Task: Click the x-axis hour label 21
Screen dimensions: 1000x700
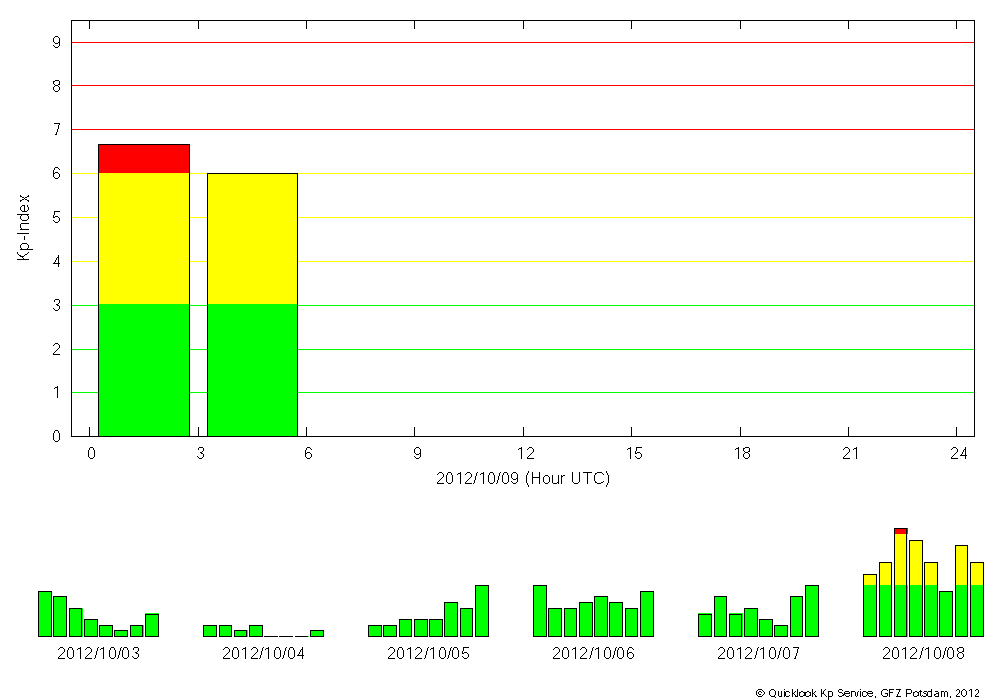Action: (x=851, y=453)
